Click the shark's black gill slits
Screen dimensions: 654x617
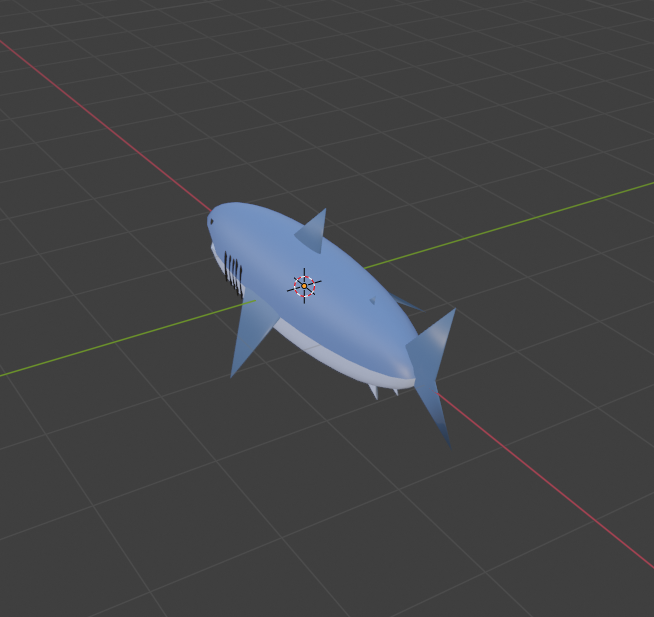(233, 271)
